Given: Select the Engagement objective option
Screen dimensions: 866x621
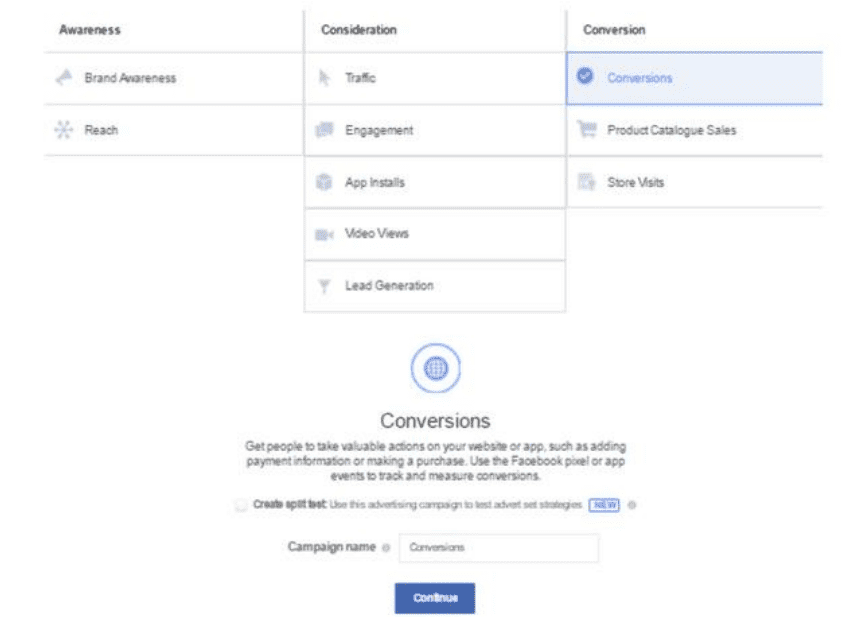Looking at the screenshot, I should click(x=435, y=130).
